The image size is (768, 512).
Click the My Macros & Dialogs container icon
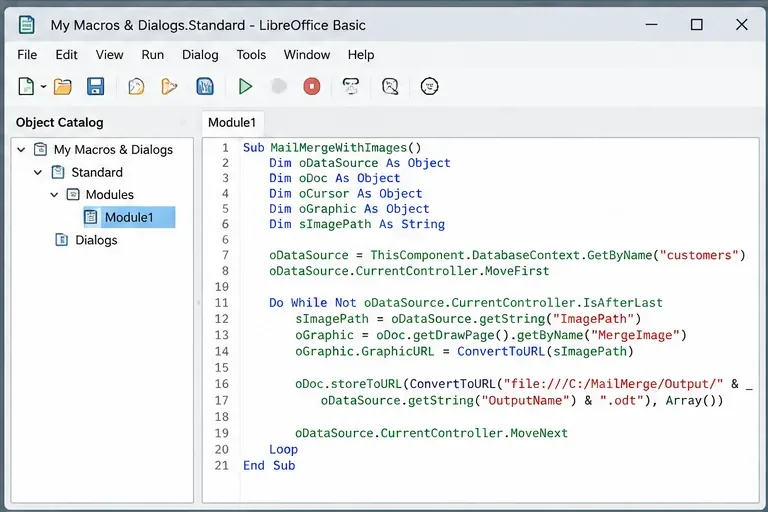(x=41, y=149)
